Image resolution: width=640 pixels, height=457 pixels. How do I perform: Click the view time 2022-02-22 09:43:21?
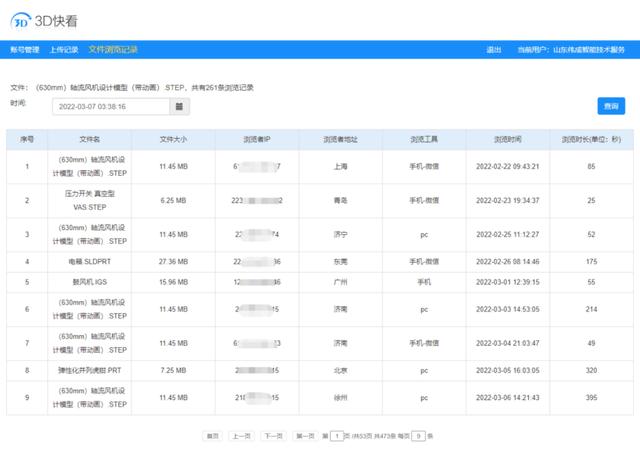(x=508, y=166)
